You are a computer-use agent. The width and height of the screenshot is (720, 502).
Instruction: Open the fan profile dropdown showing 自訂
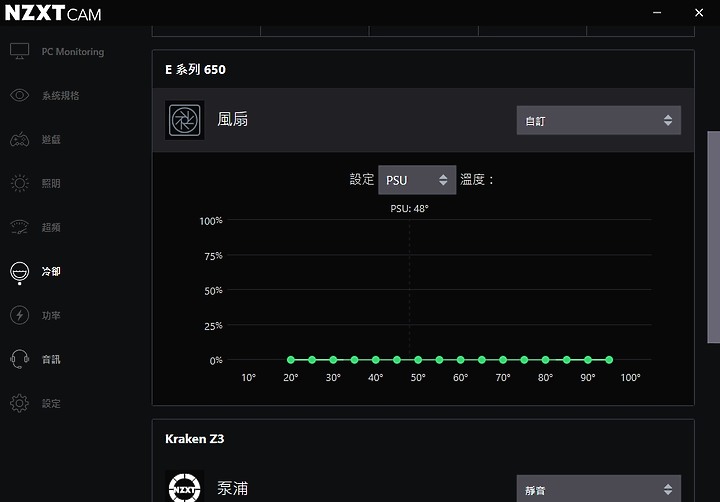(x=599, y=120)
